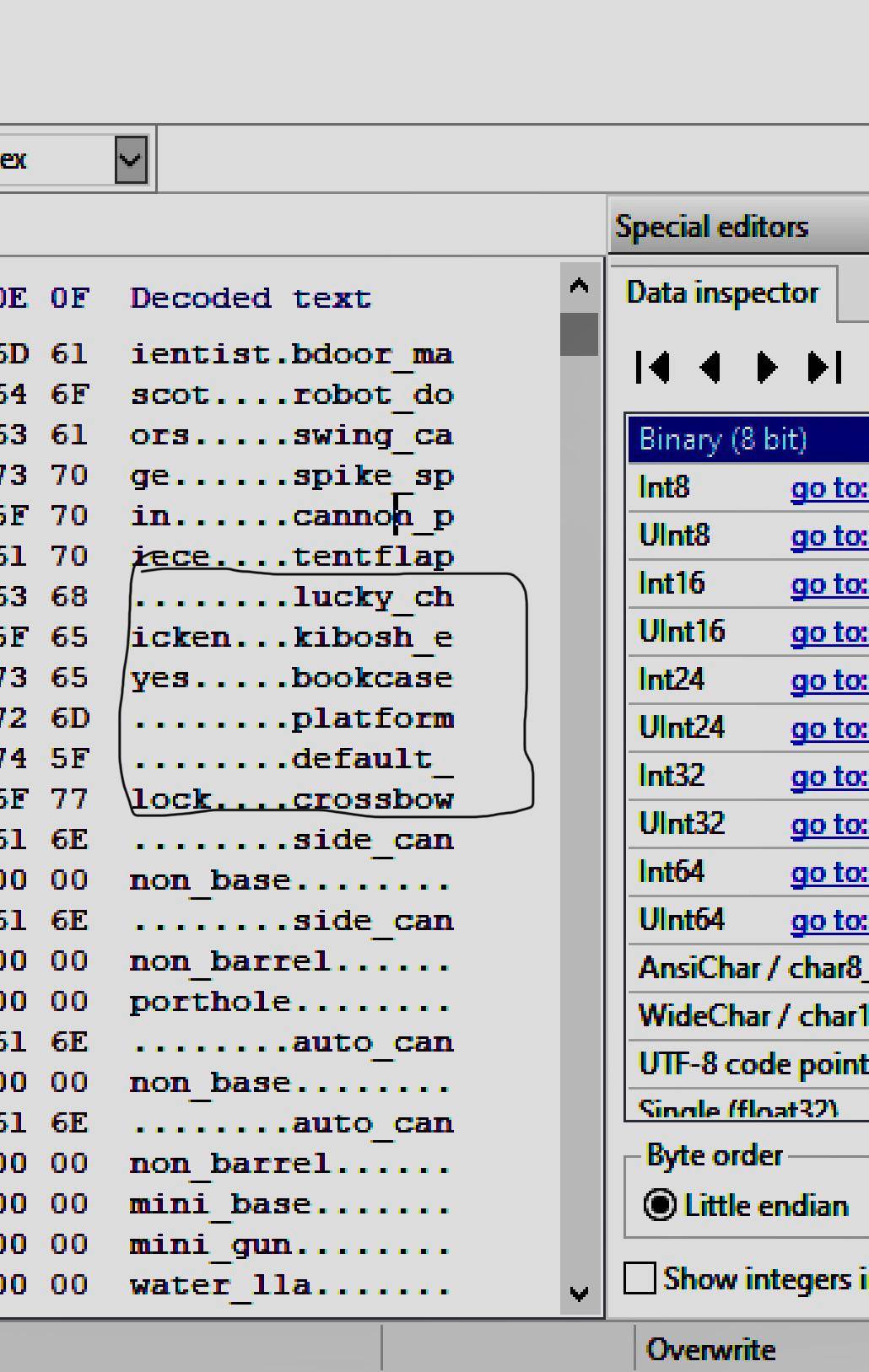Click the Special editors panel header

coord(712,227)
